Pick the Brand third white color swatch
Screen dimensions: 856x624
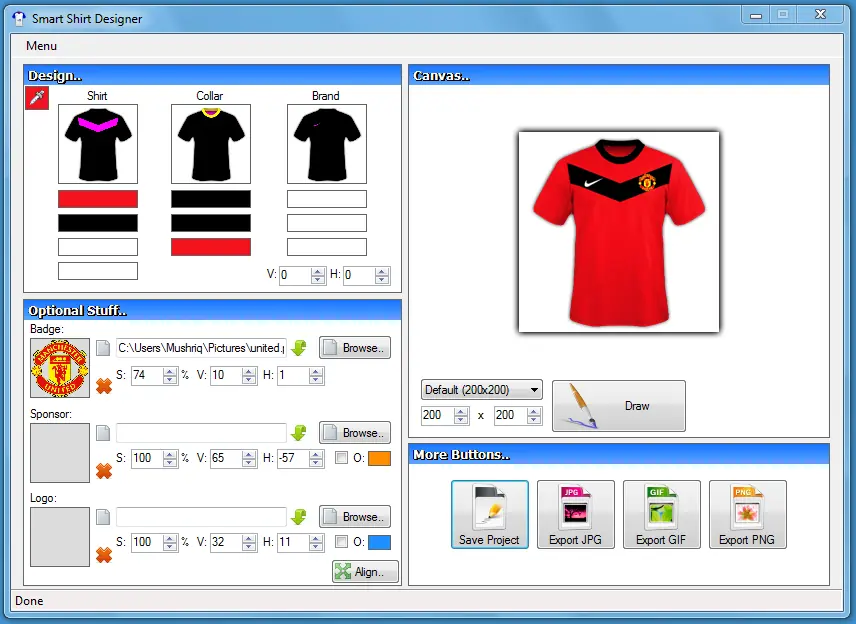(x=327, y=247)
